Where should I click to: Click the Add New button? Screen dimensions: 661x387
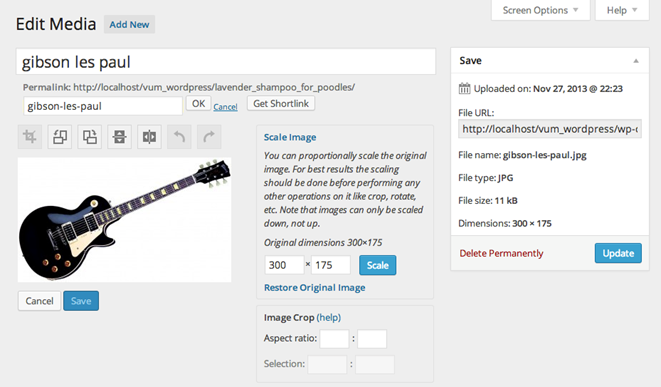click(129, 24)
